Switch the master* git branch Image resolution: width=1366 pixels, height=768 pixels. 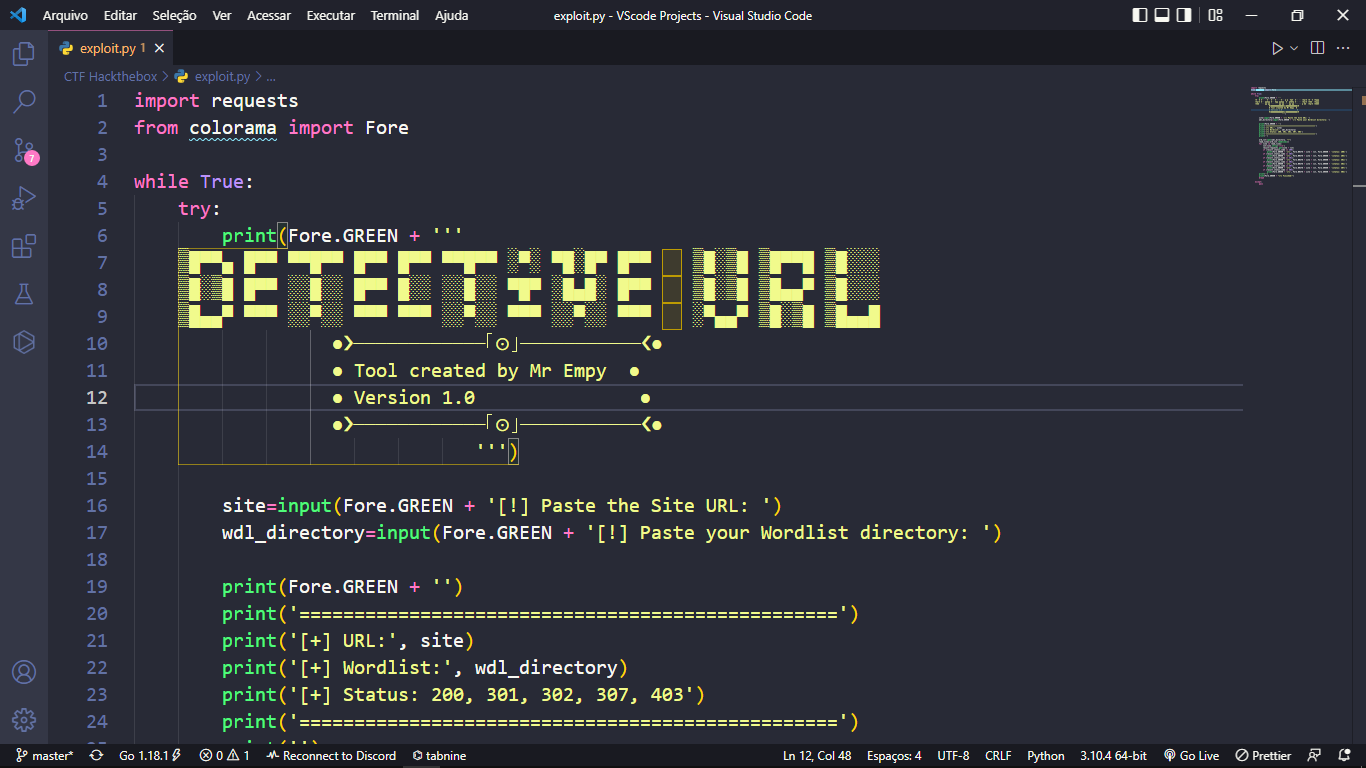pyautogui.click(x=45, y=756)
